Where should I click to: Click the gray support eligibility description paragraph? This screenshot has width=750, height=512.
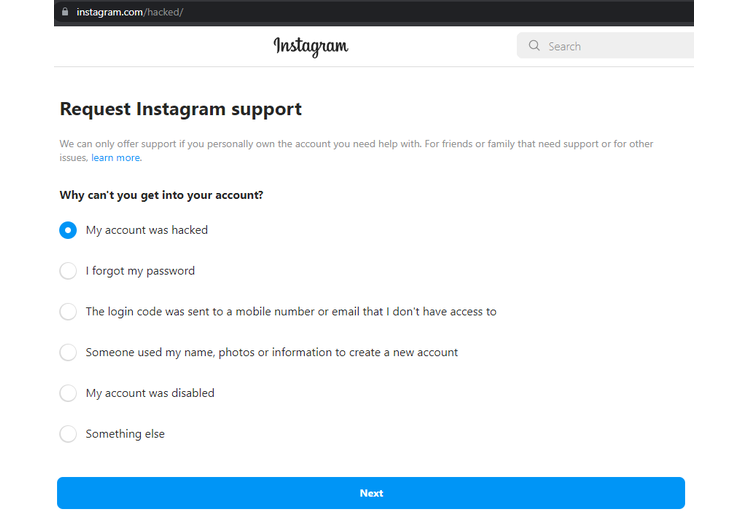point(356,151)
